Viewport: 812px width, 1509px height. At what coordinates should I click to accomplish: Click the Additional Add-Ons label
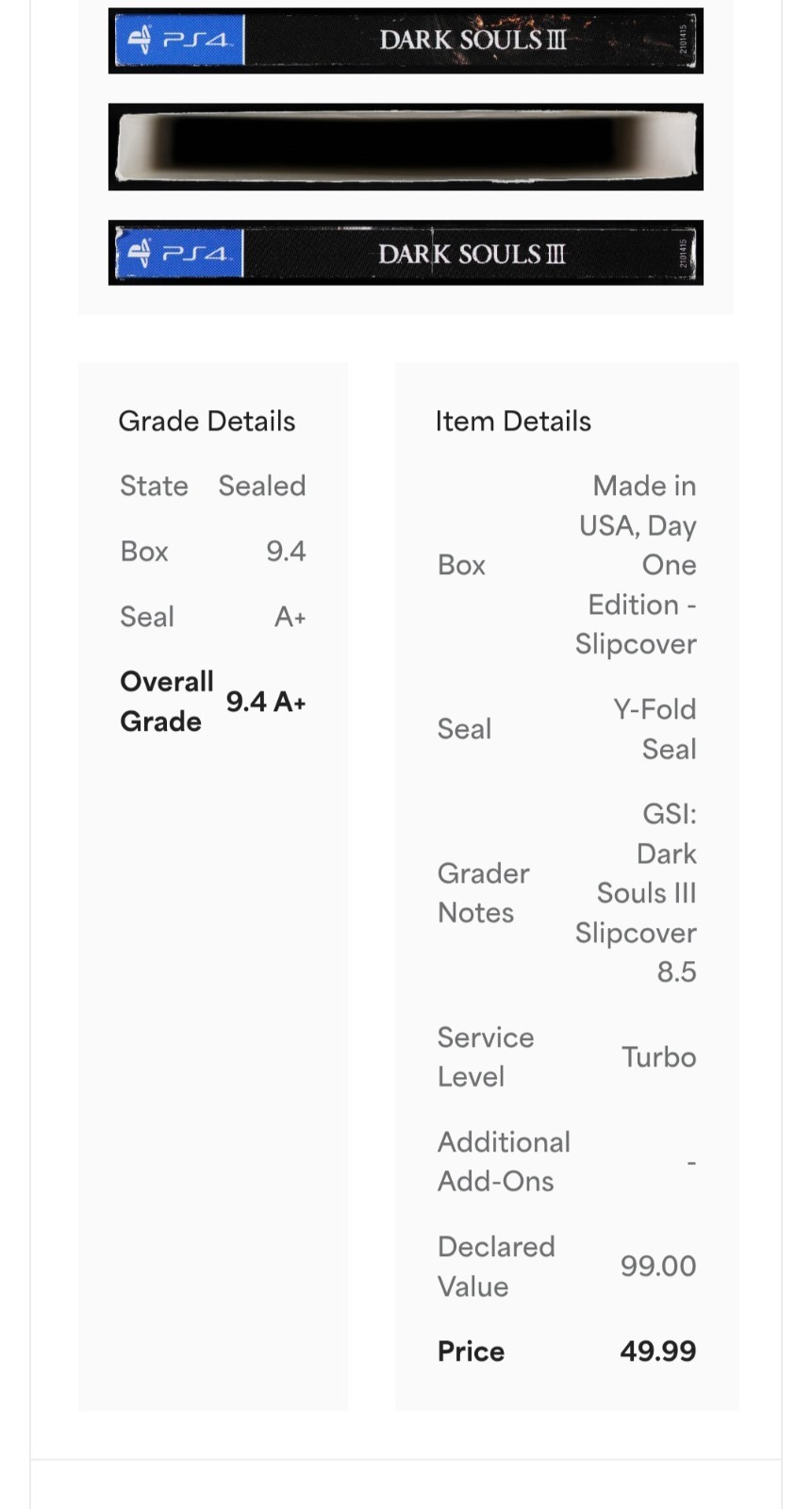point(504,1162)
